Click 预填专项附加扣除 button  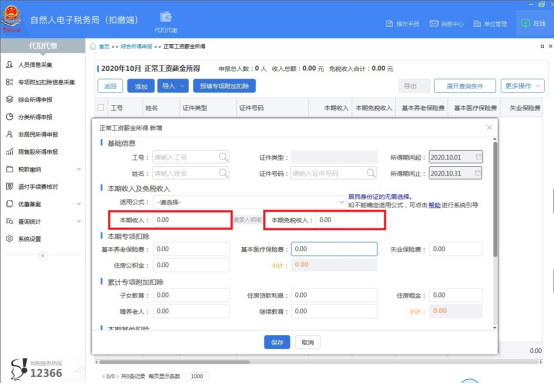(224, 86)
